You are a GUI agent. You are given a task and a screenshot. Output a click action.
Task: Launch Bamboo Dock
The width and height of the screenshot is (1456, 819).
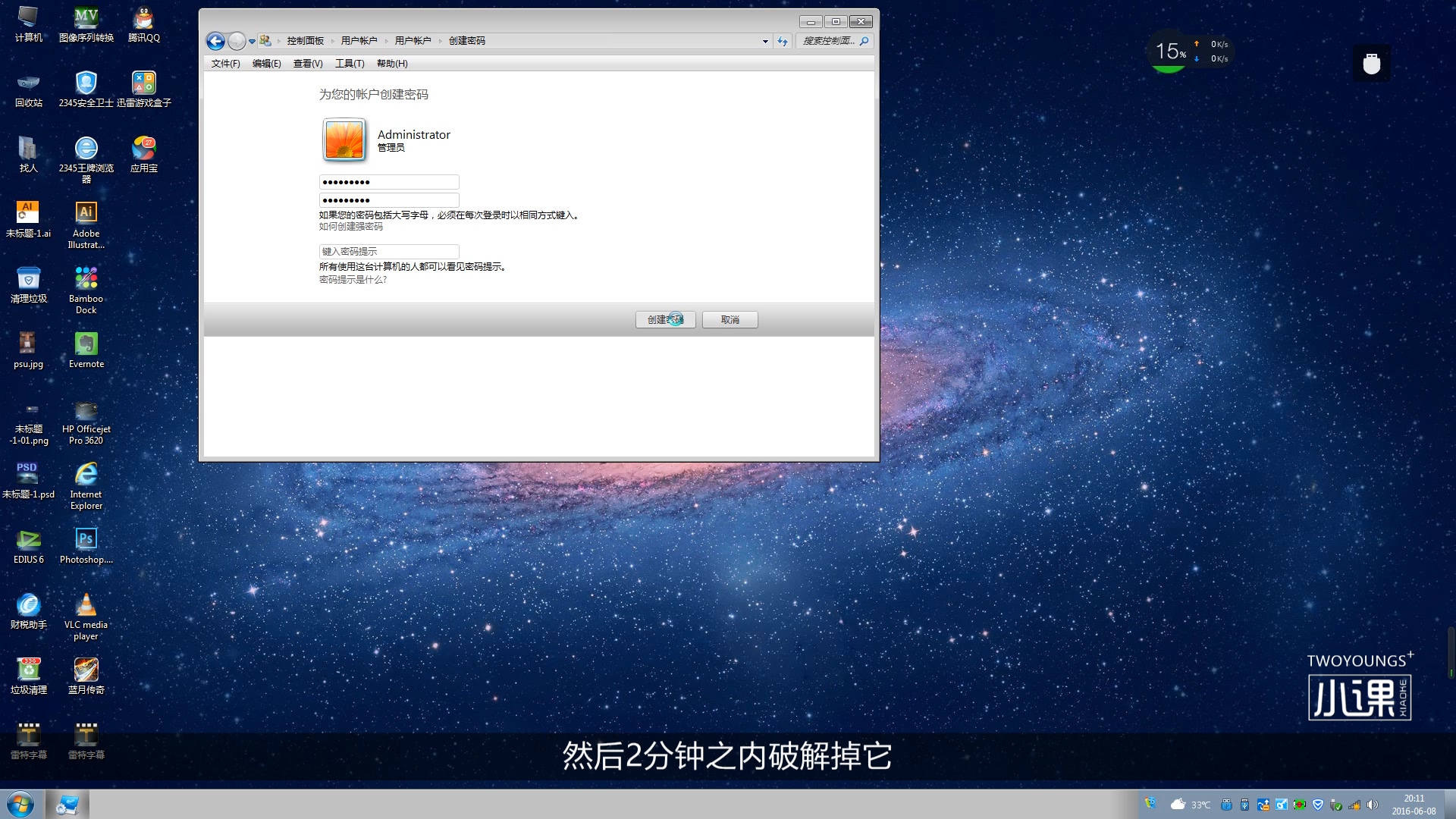pyautogui.click(x=86, y=278)
